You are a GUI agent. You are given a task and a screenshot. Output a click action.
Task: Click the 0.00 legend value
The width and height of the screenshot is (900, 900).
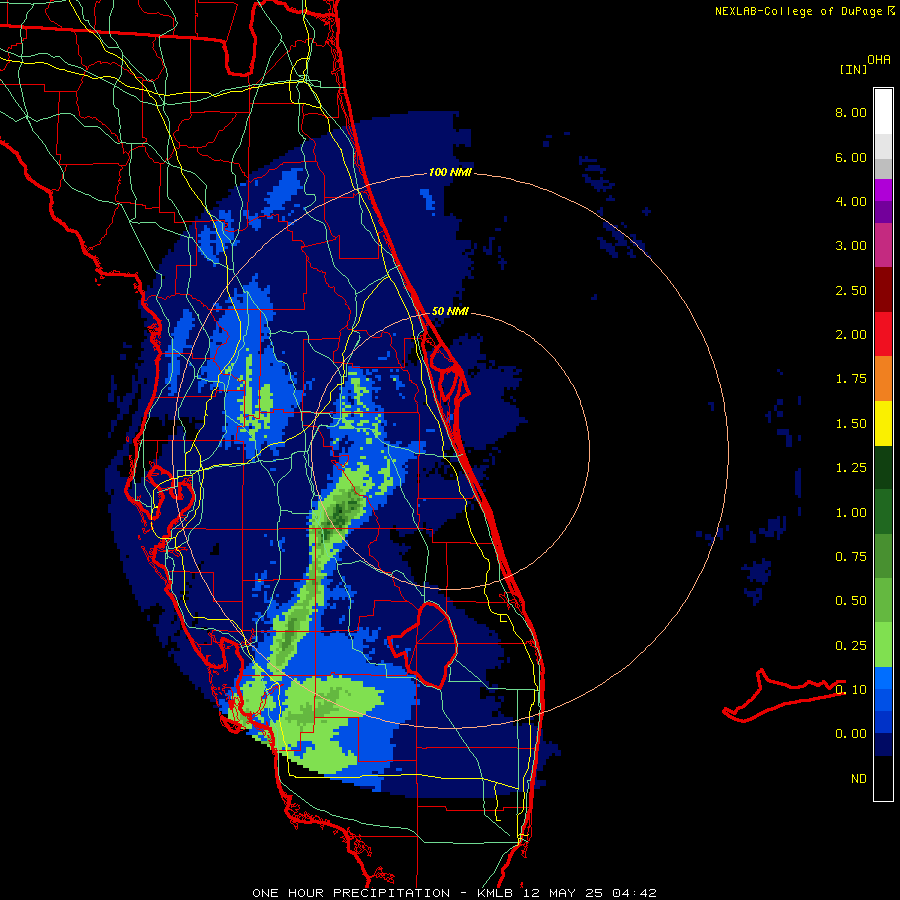(851, 734)
